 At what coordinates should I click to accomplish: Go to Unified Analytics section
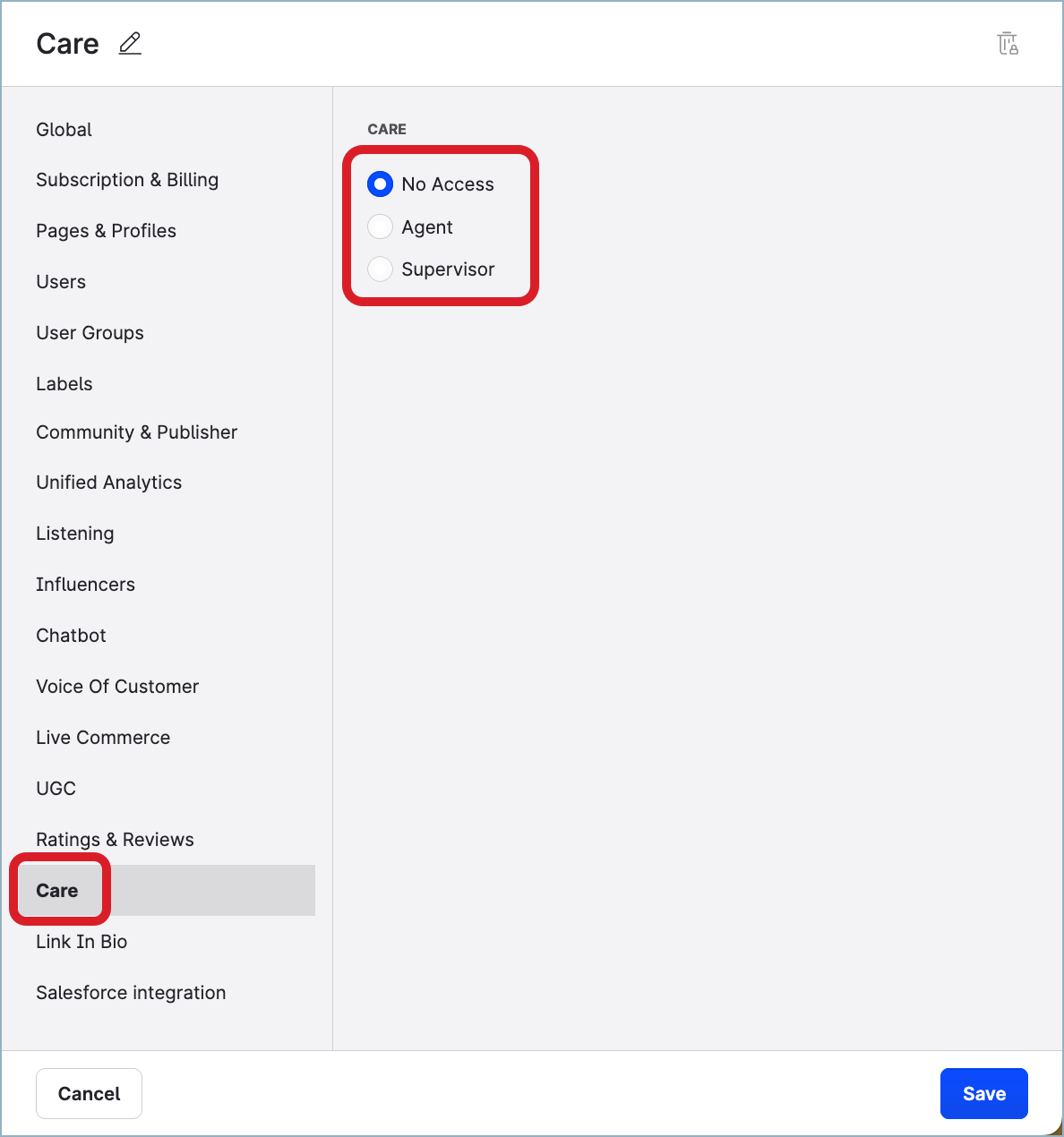[108, 483]
